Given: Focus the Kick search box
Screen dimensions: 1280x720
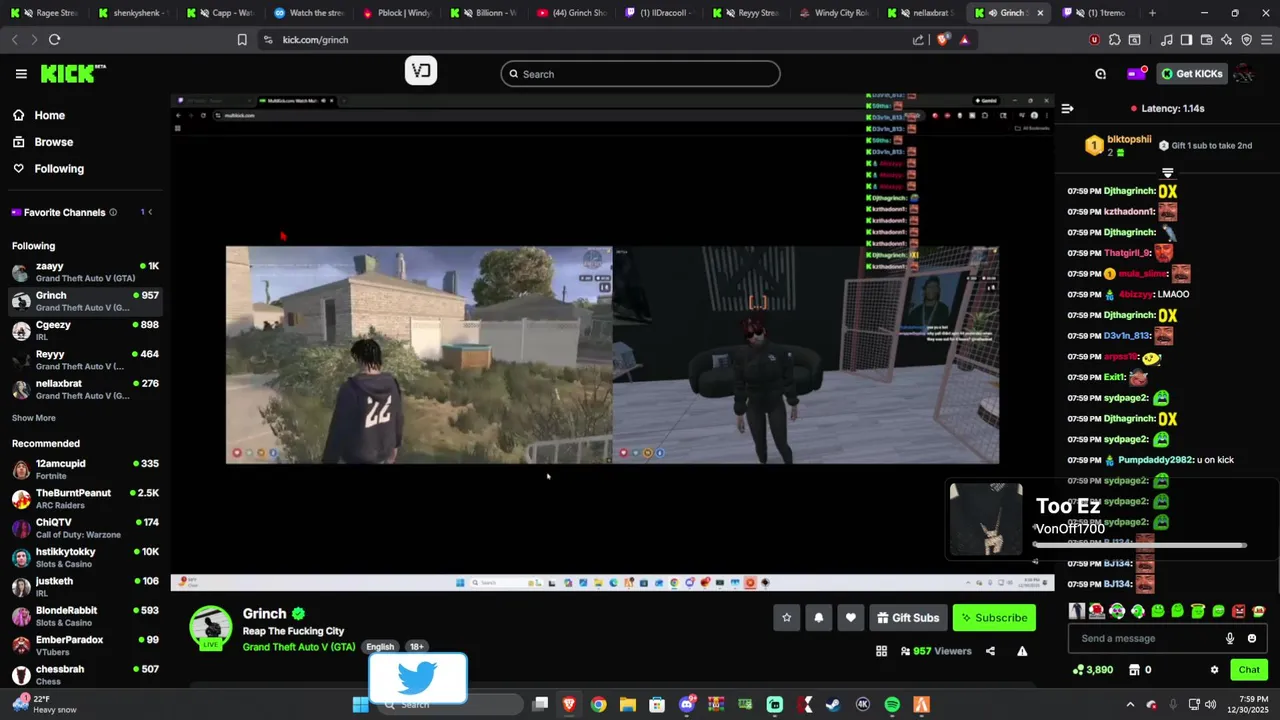Looking at the screenshot, I should (640, 74).
